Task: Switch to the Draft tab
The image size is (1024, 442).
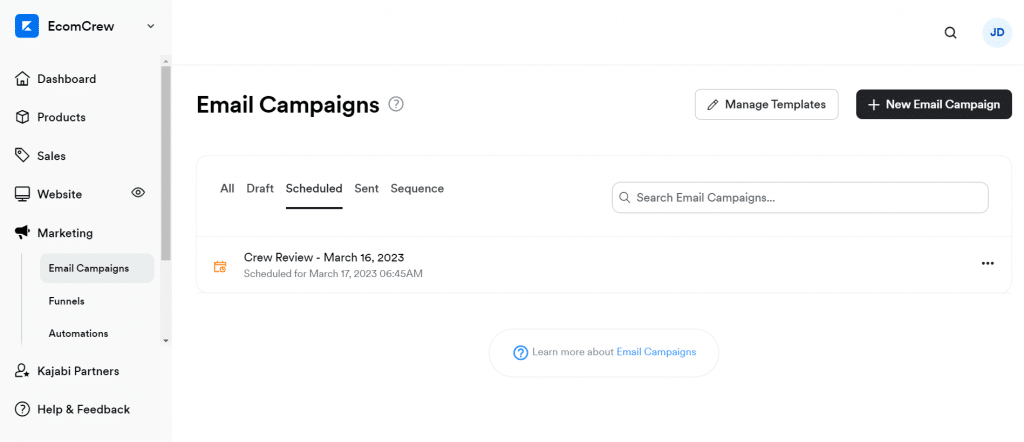Action: click(x=260, y=189)
